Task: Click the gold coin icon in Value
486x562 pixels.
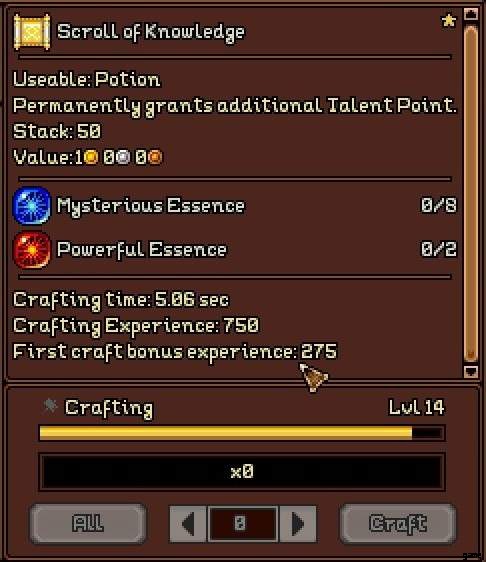Action: [91, 157]
